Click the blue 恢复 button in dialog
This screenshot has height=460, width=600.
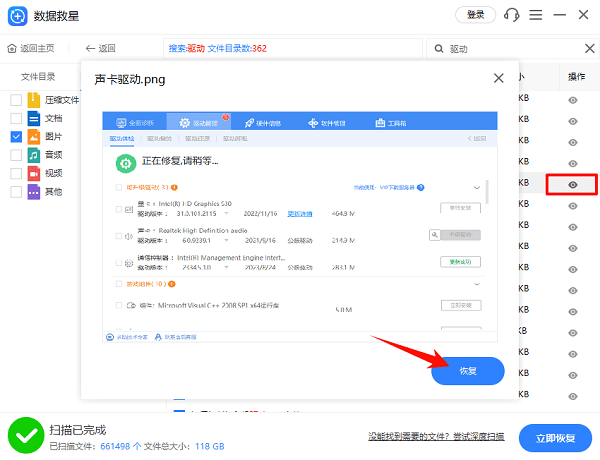coord(468,371)
